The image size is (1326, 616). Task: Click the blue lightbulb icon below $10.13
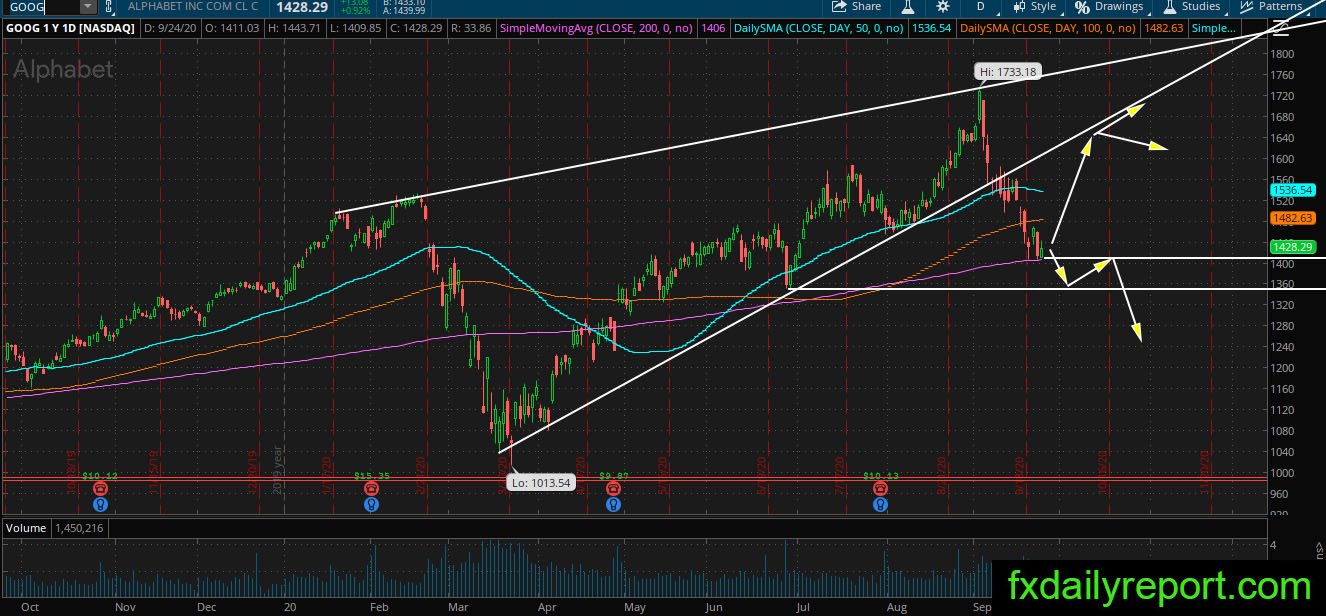880,505
